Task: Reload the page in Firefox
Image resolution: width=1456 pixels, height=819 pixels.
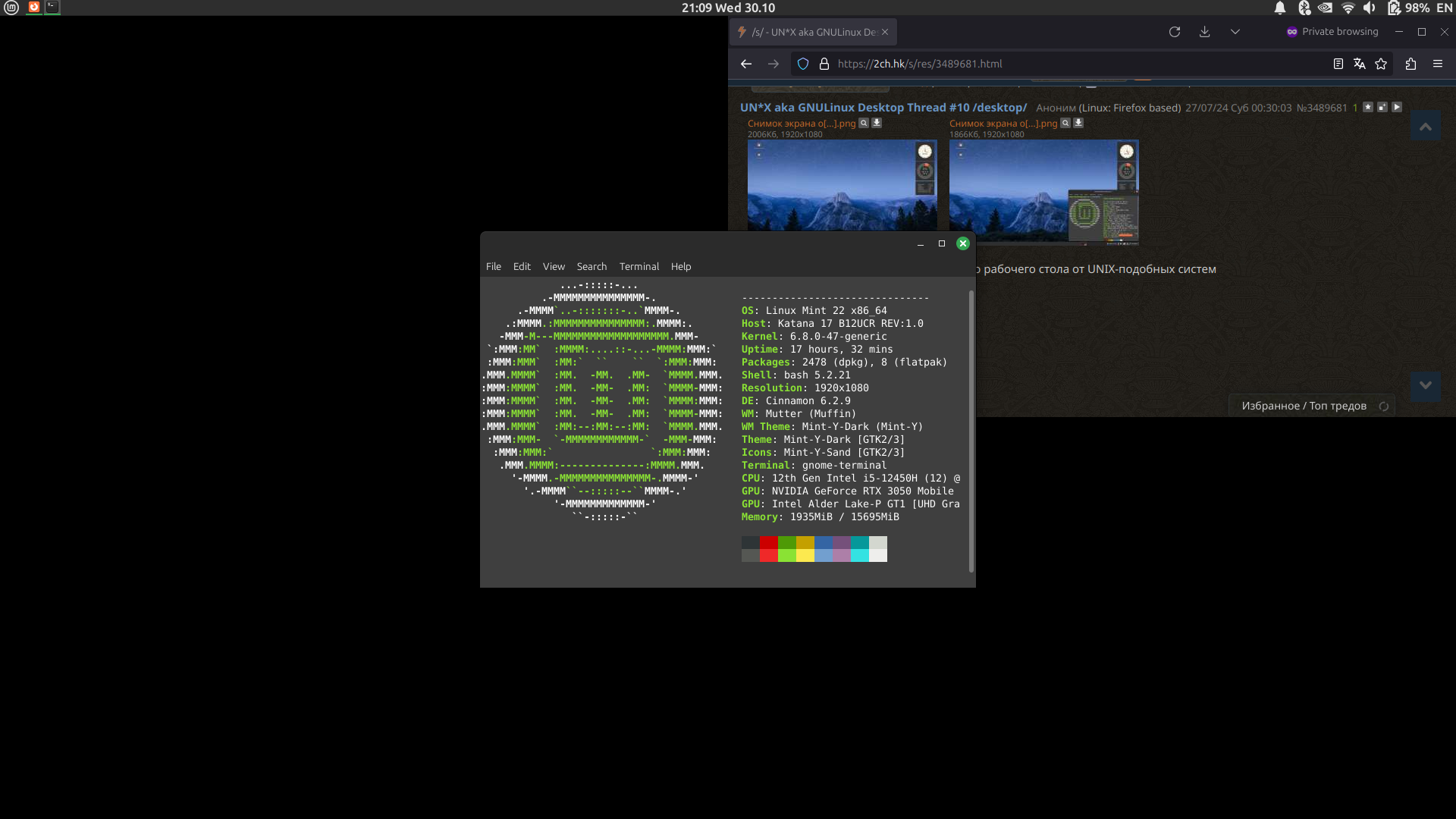Action: [1175, 32]
